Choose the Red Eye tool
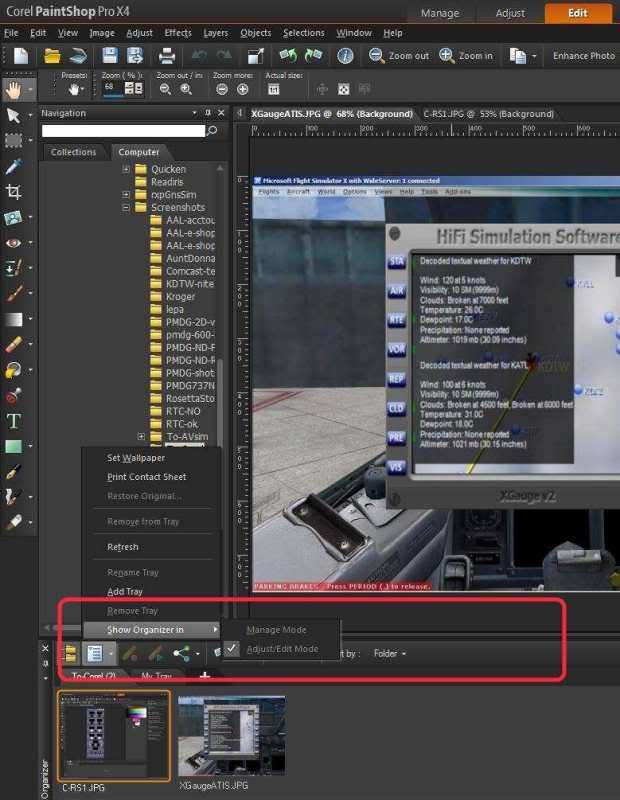The width and height of the screenshot is (620, 800). click(14, 242)
